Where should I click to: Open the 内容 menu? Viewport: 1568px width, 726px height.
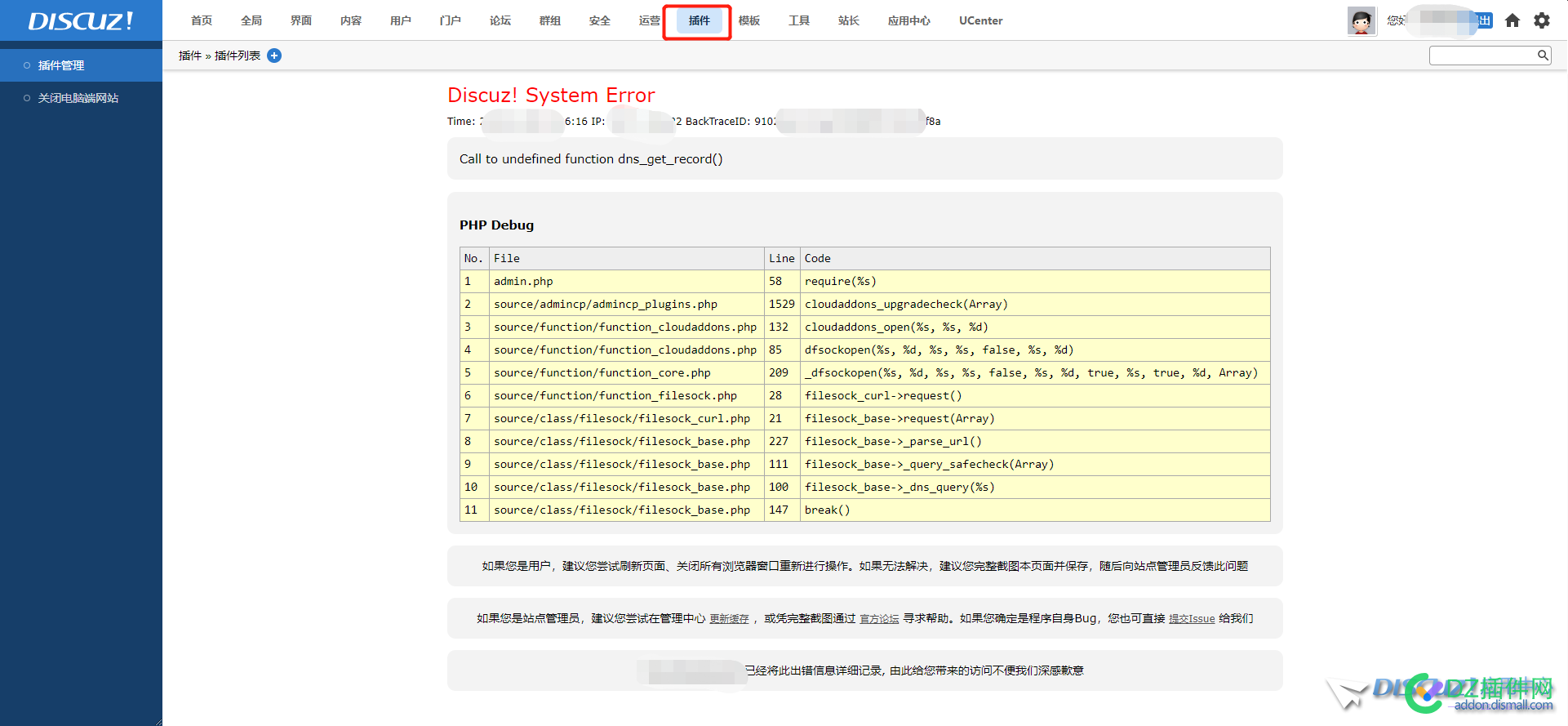(x=351, y=20)
